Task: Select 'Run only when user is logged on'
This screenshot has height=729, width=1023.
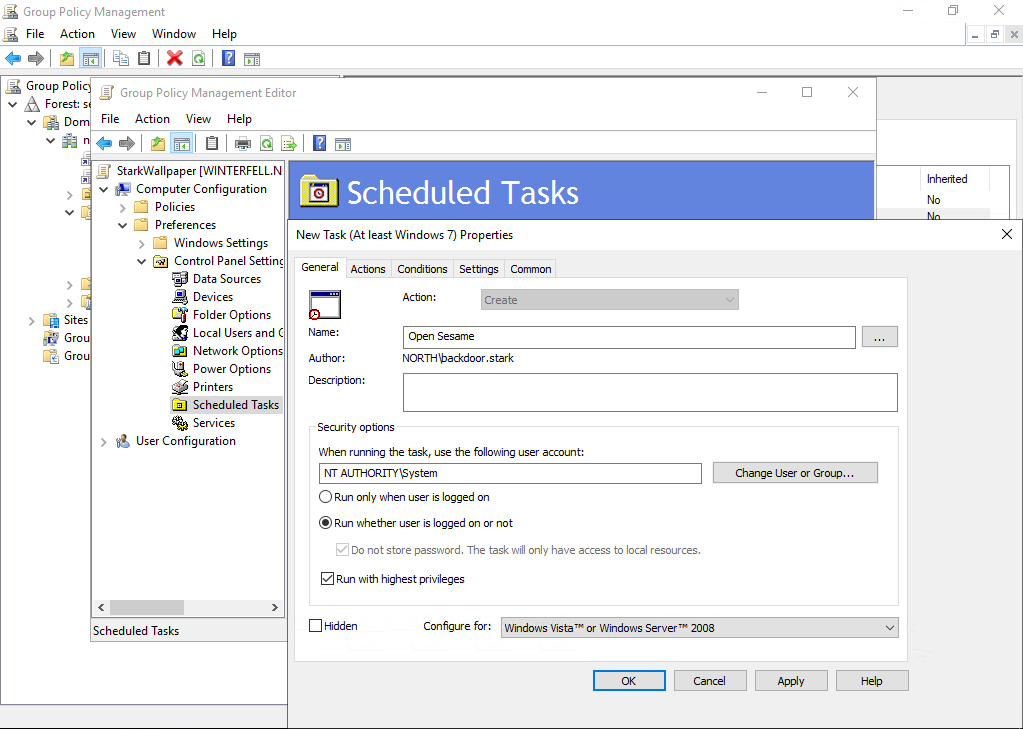Action: click(326, 497)
